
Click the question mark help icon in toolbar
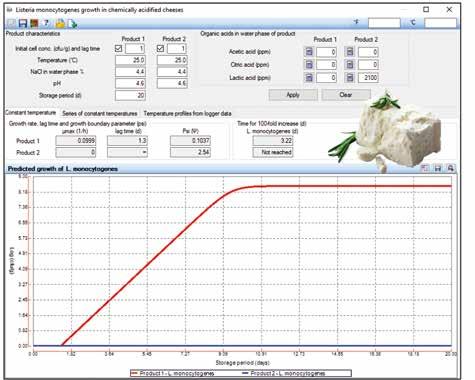pos(46,23)
